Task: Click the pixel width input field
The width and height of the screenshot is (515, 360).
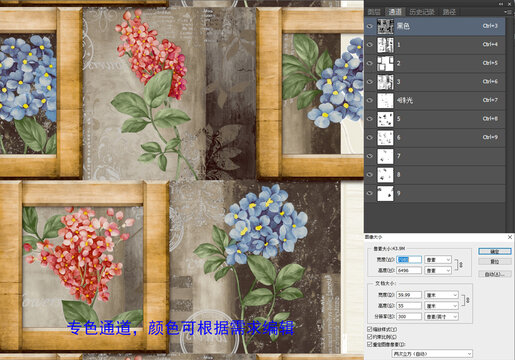Action: (x=409, y=259)
